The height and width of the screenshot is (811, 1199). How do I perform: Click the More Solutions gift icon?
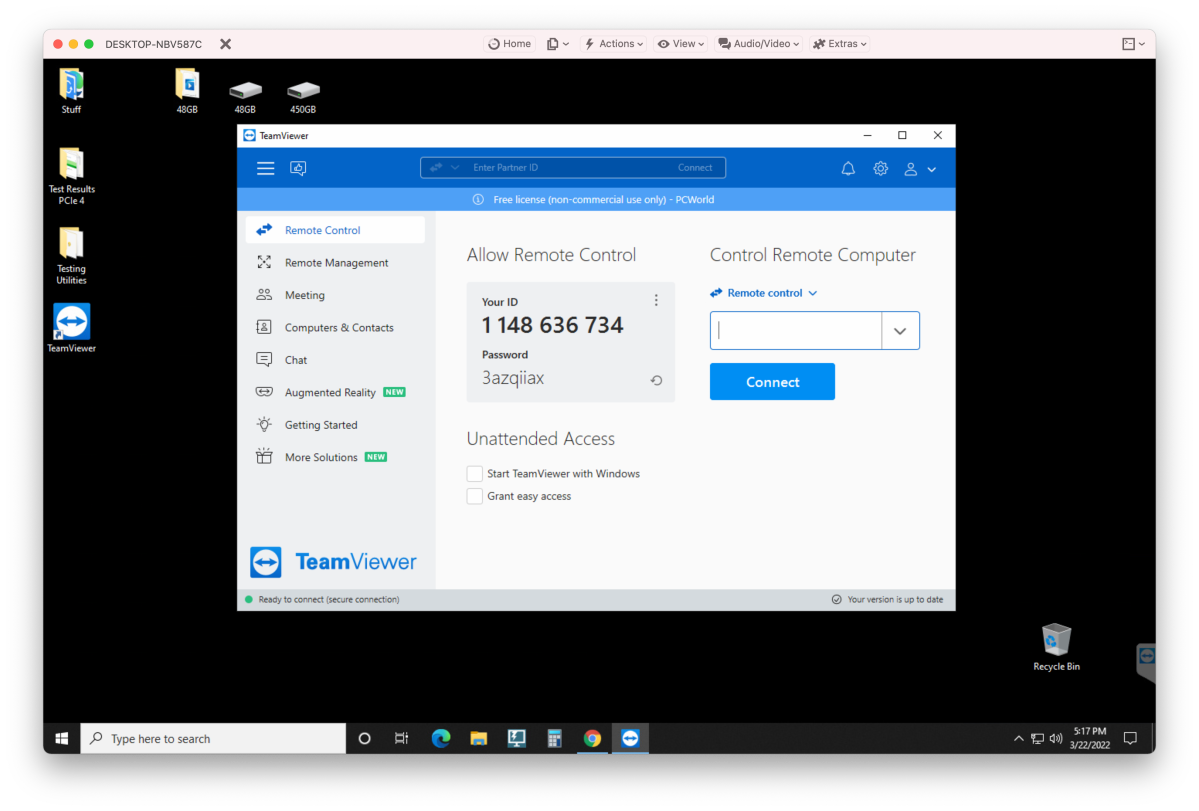coord(264,456)
